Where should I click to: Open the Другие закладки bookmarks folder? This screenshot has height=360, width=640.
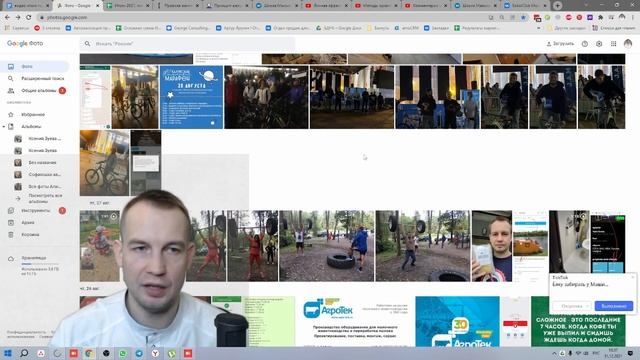pyautogui.click(x=567, y=28)
